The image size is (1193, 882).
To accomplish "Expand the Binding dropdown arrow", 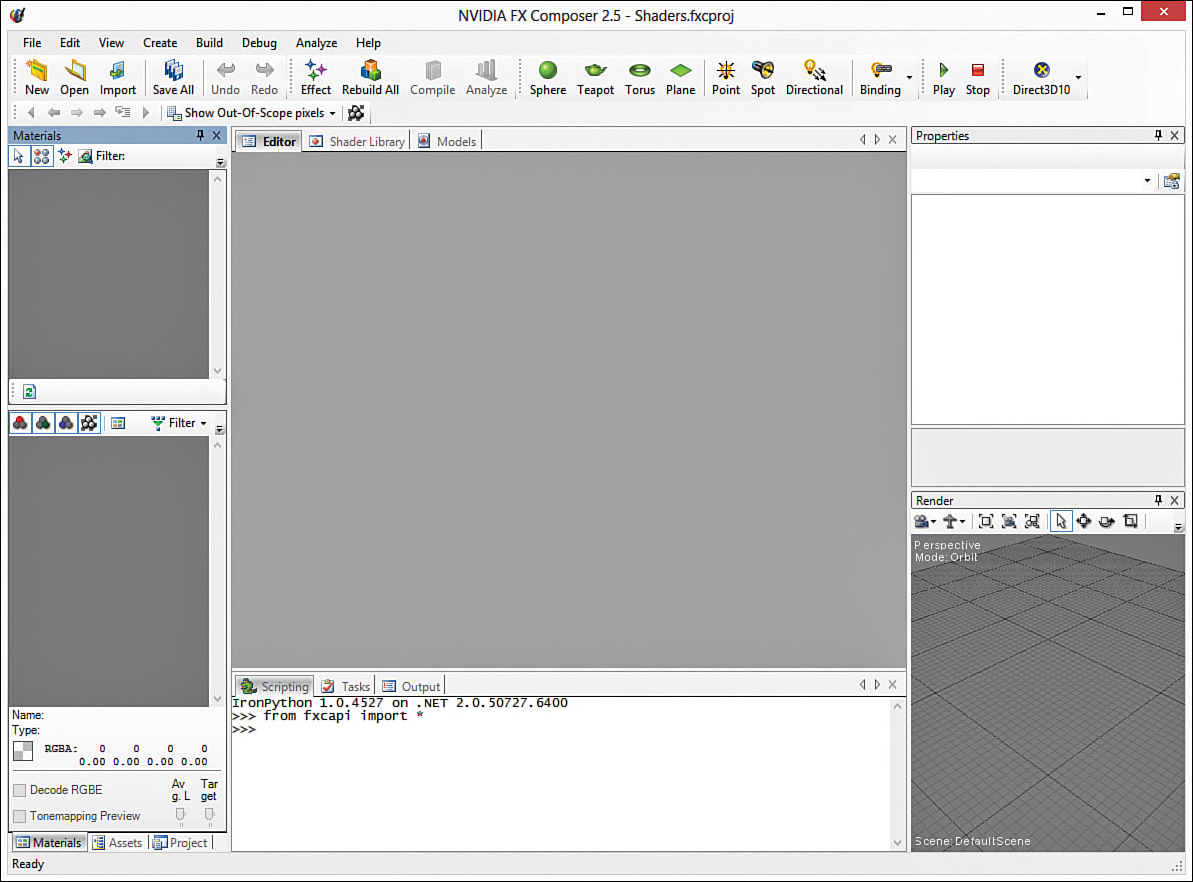I will point(909,78).
